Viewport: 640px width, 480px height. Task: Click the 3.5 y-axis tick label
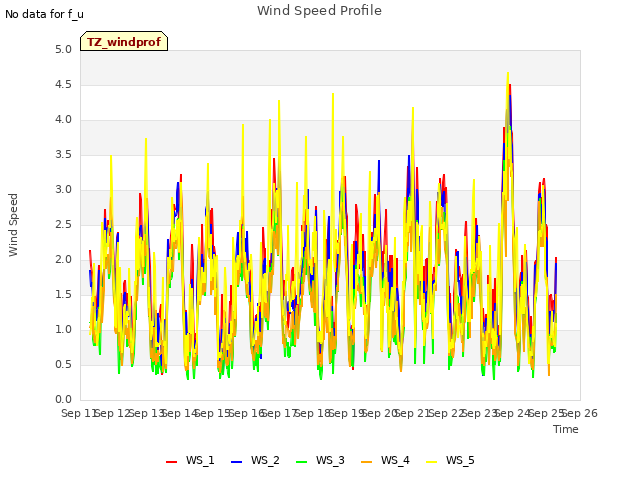[63, 155]
